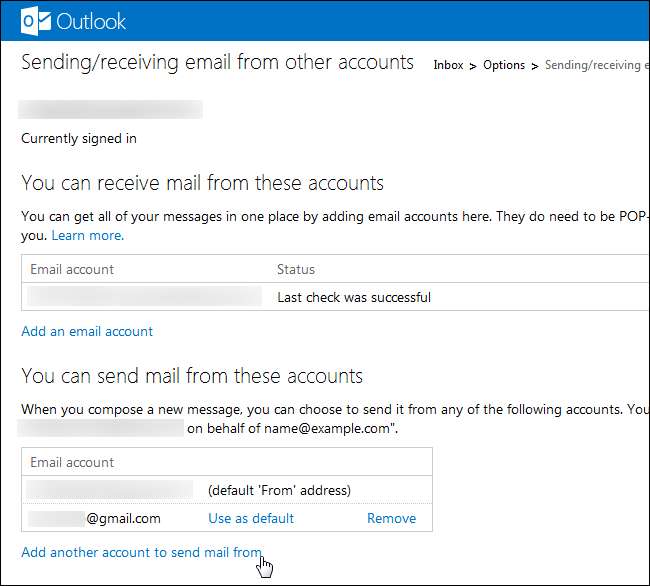Select the Sending/receiving breadcrumb item
Viewport: 650px width, 586px height.
pos(594,65)
